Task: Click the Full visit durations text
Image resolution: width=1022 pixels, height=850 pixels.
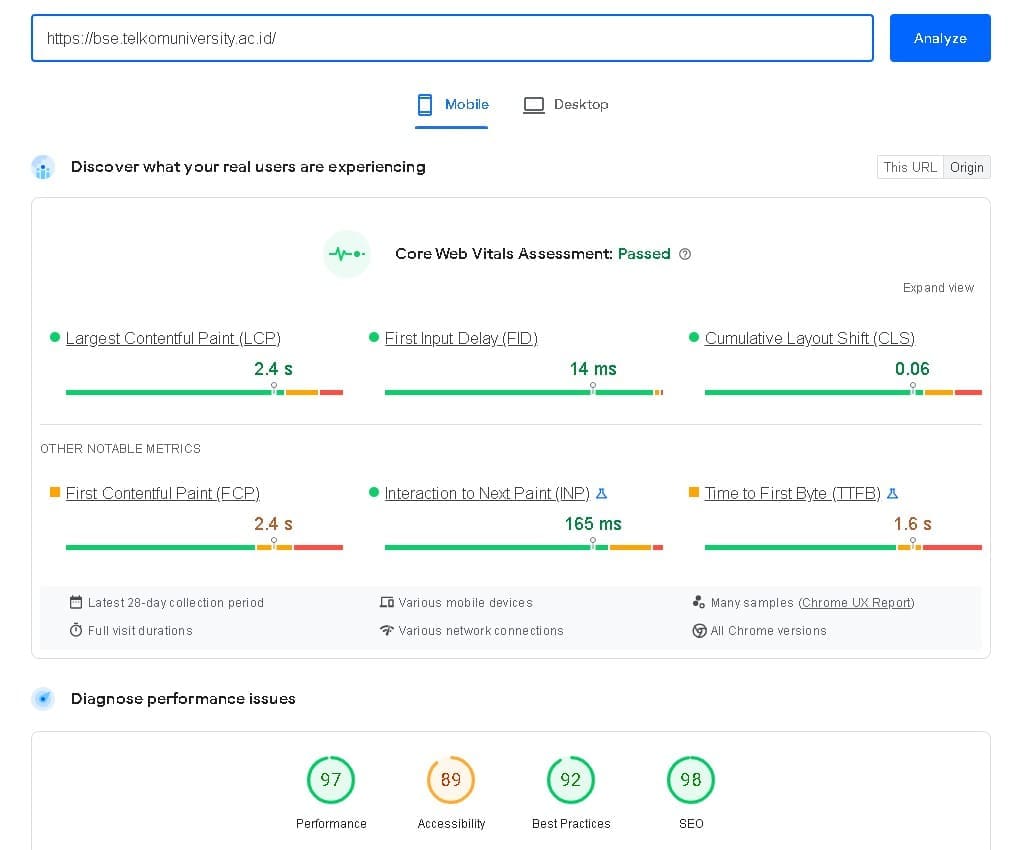Action: tap(140, 630)
